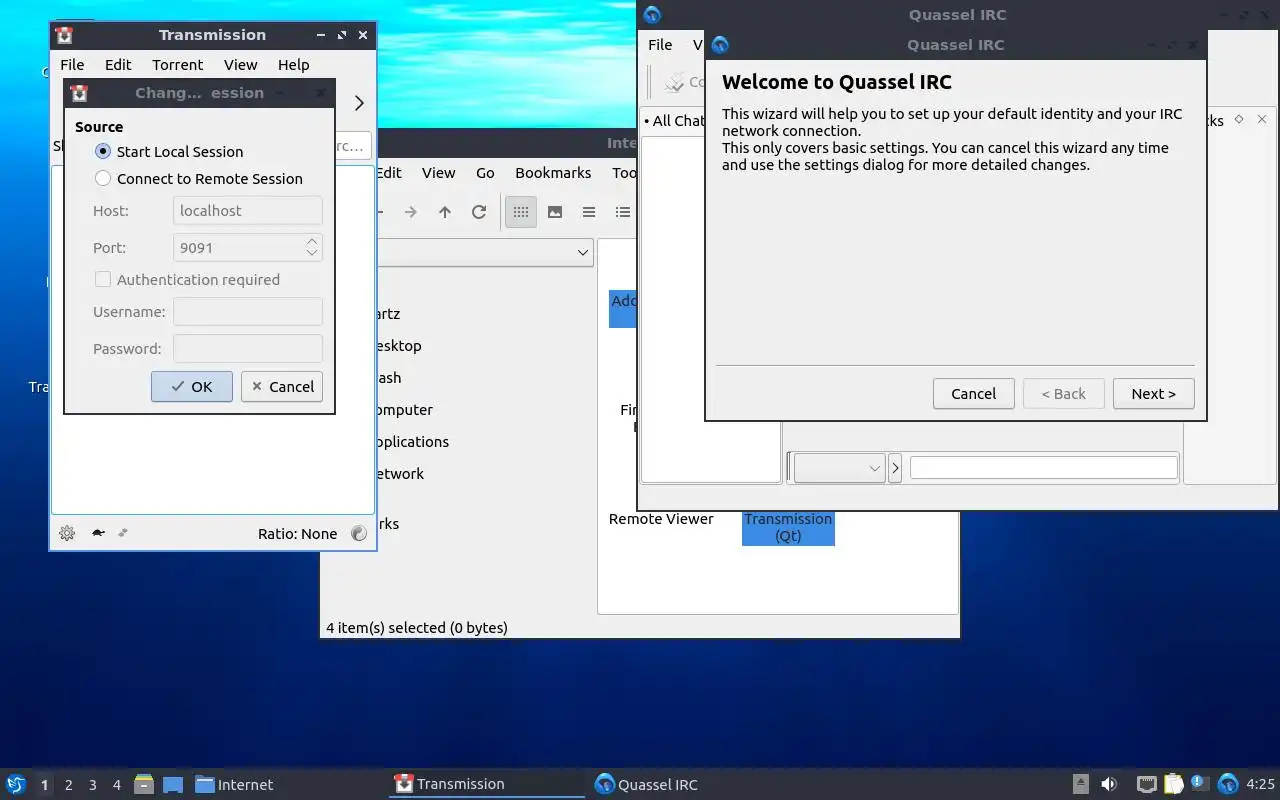Tick the Authentication required checkbox
Image resolution: width=1280 pixels, height=800 pixels.
187,280
